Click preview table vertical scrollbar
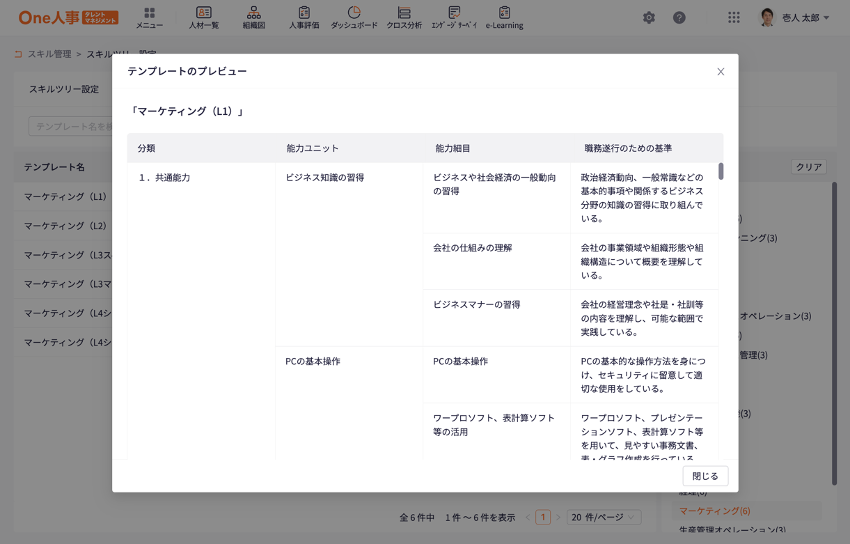 720,171
